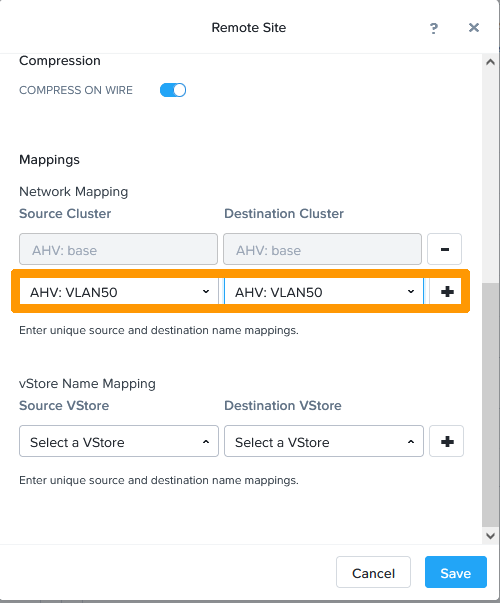Screen dimensions: 500x603
Task: Click the Source VStore dropdown caret
Action: tap(206, 441)
